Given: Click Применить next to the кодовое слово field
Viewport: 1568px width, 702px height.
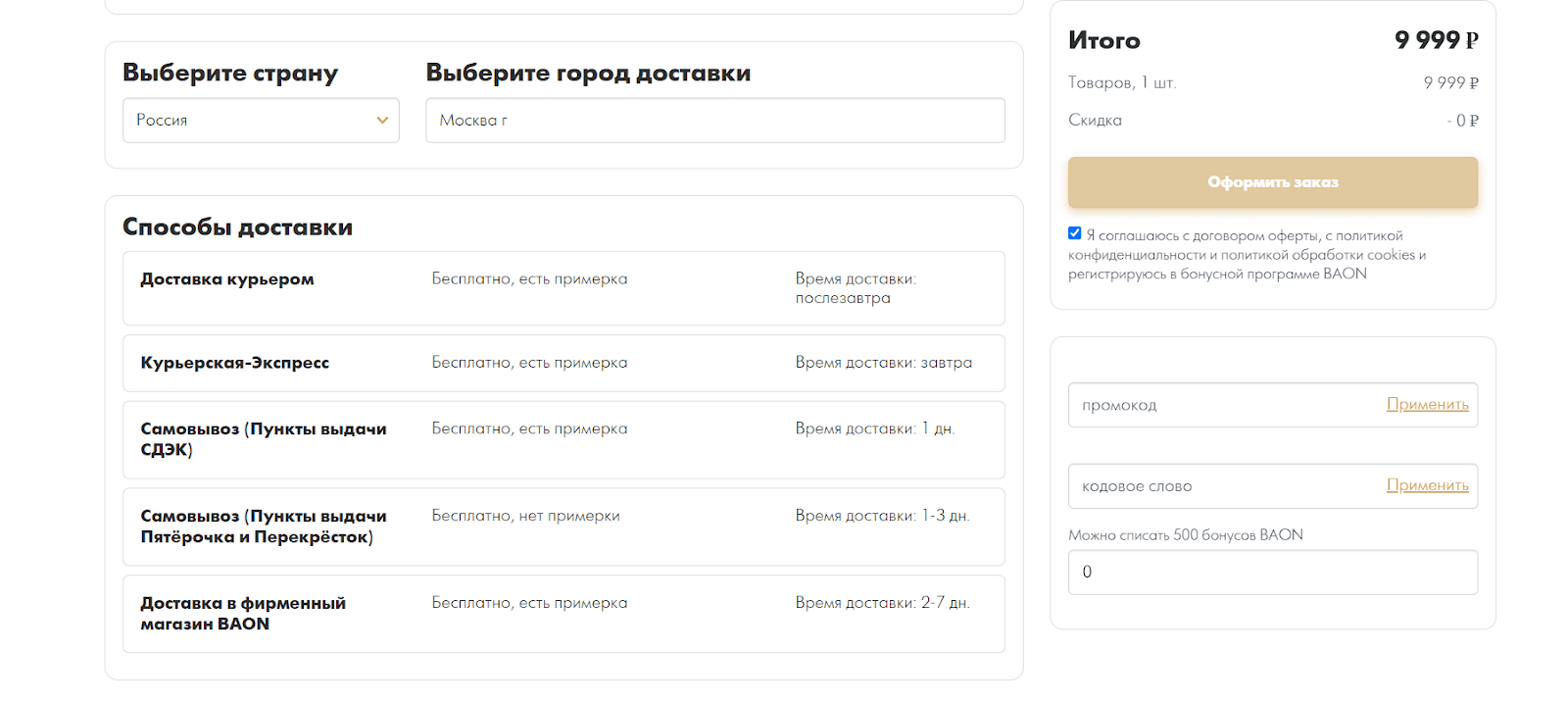Looking at the screenshot, I should [x=1427, y=485].
